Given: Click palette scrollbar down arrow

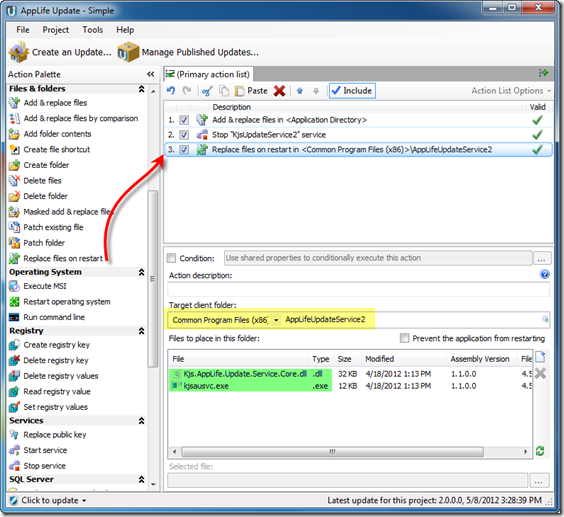Looking at the screenshot, I should pyautogui.click(x=153, y=485).
